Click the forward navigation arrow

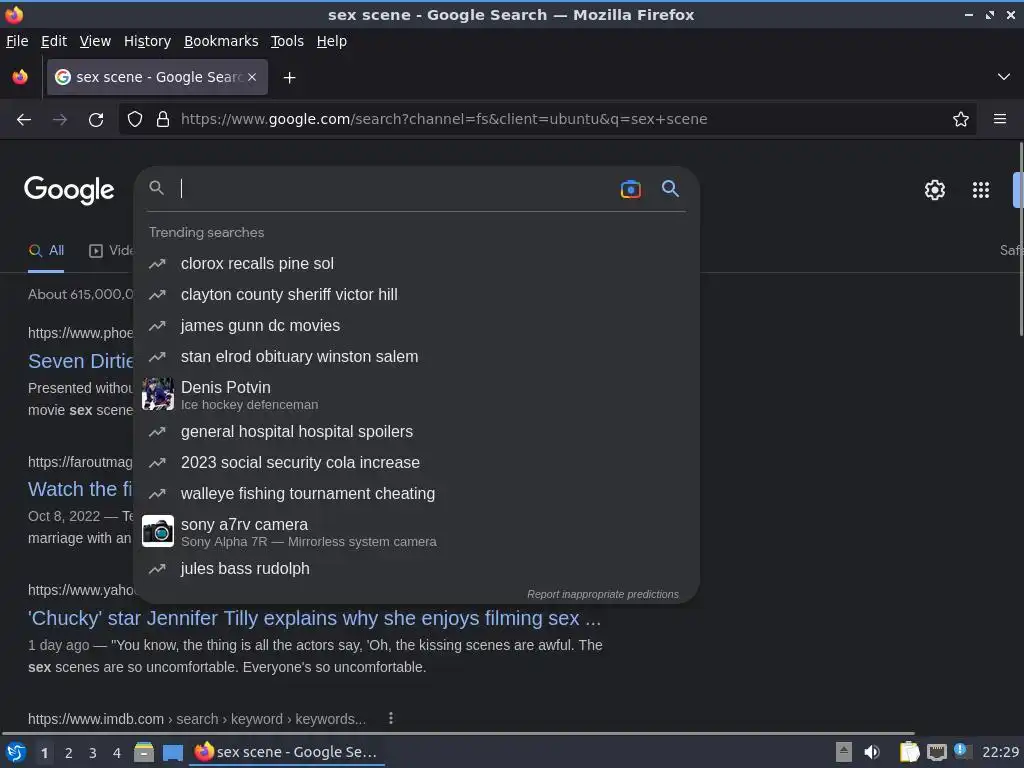tap(59, 120)
